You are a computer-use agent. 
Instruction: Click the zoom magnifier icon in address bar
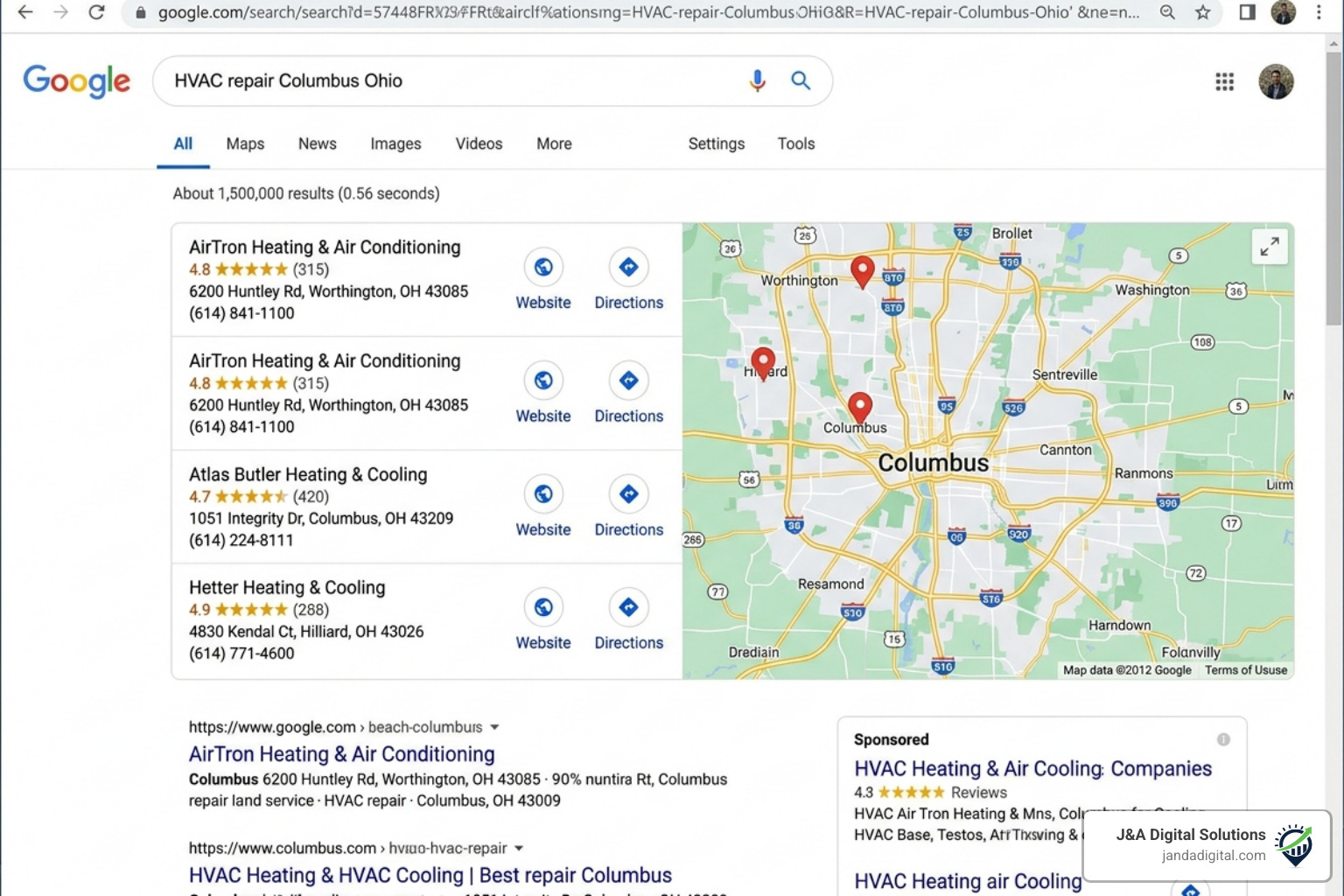(1167, 12)
